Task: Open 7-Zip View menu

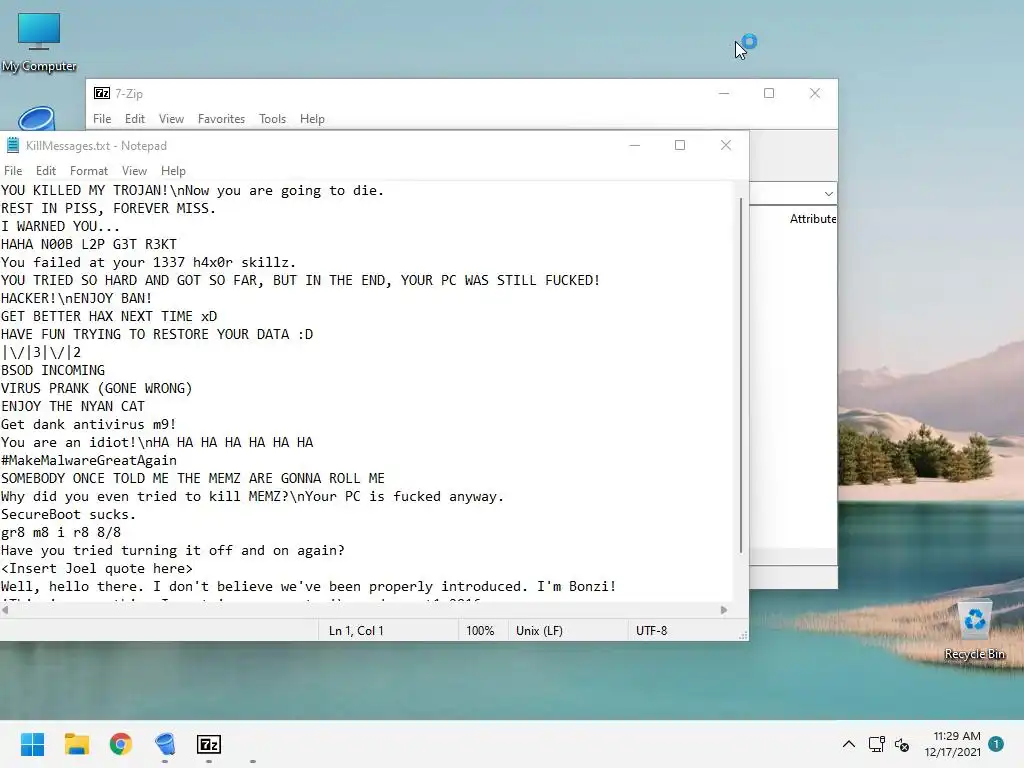Action: coord(171,119)
